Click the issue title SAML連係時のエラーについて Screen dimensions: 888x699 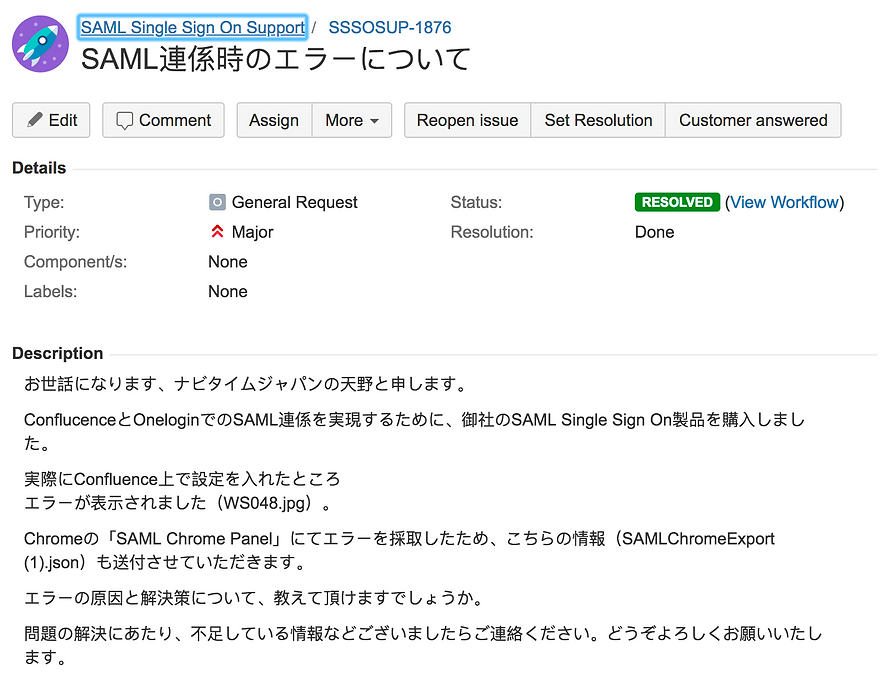(276, 59)
